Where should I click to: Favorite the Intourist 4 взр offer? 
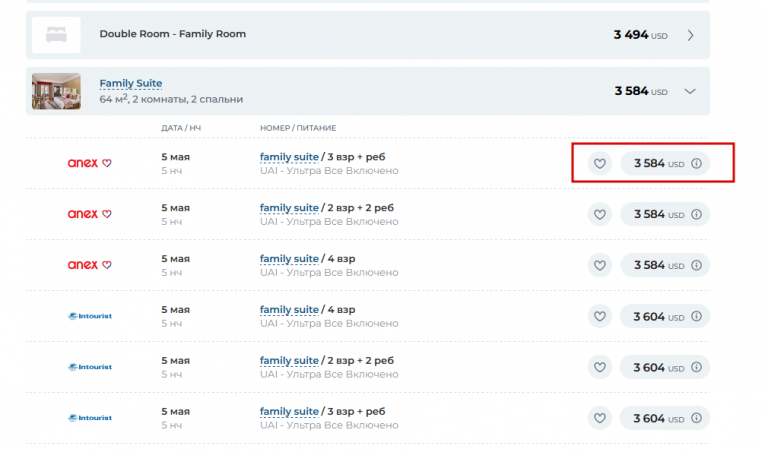point(600,316)
